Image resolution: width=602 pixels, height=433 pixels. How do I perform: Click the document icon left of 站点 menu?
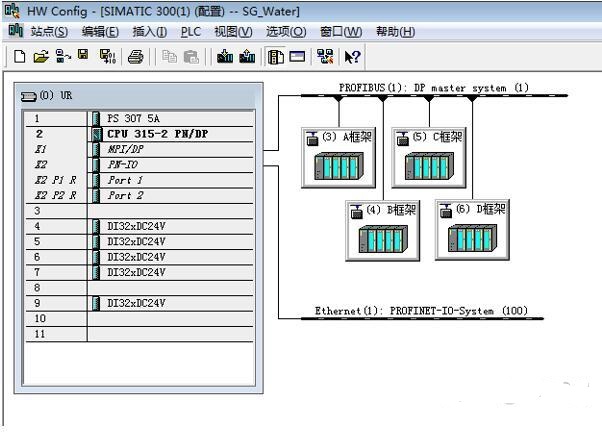[15, 30]
